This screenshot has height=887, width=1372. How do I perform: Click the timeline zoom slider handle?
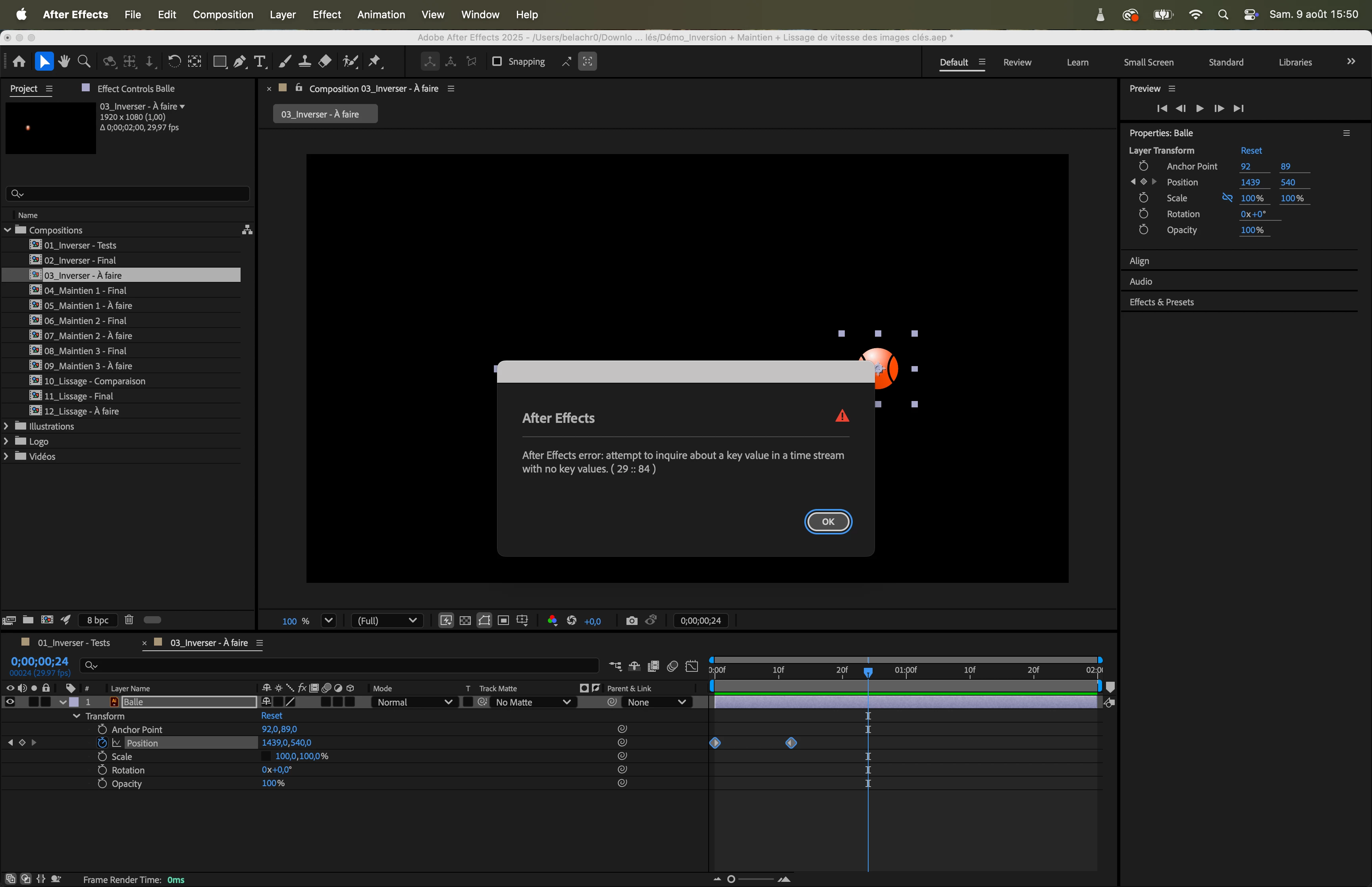pyautogui.click(x=731, y=879)
